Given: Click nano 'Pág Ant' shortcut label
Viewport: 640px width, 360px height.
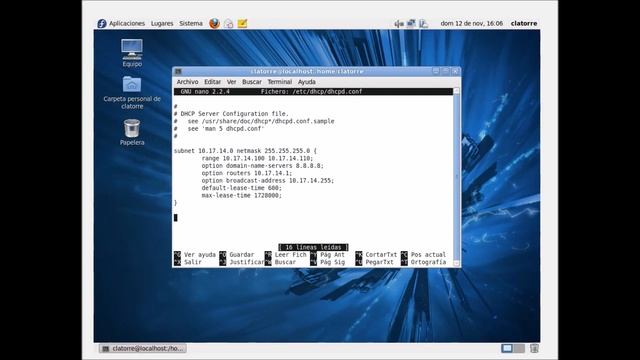Looking at the screenshot, I should point(332,255).
